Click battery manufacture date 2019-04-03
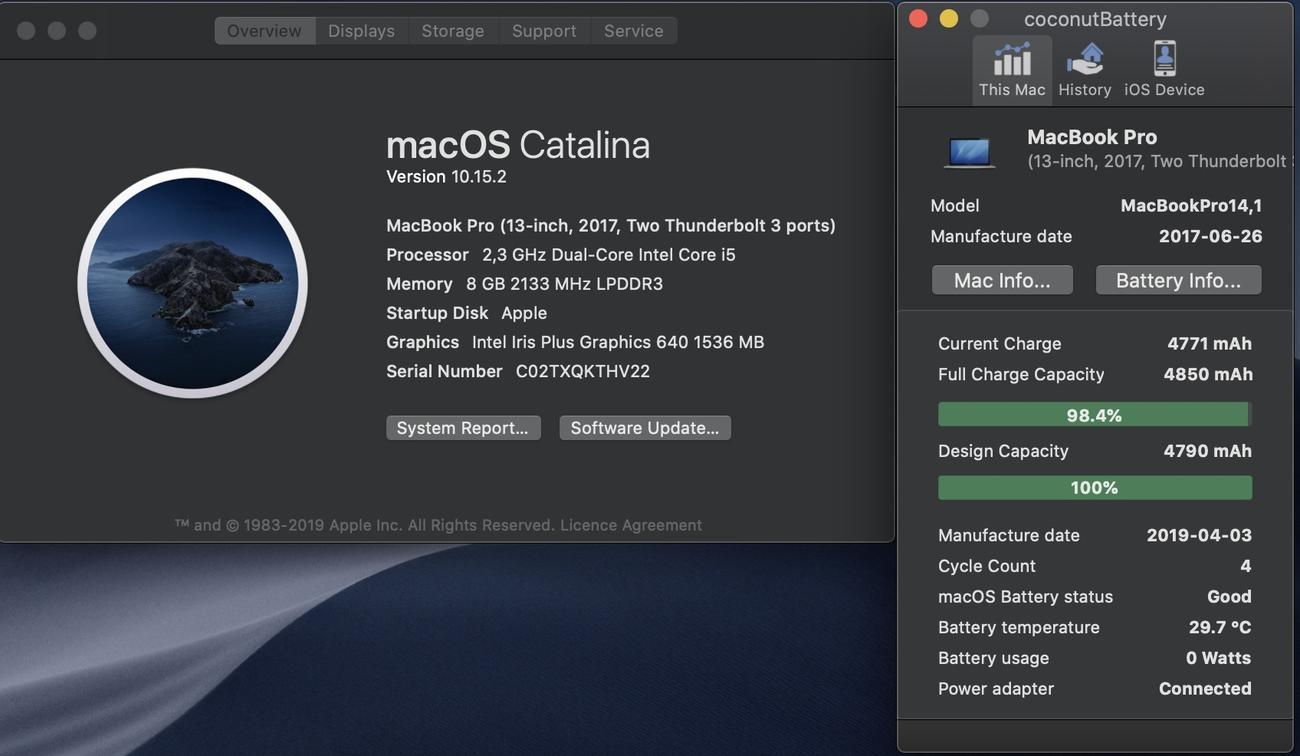Image resolution: width=1300 pixels, height=756 pixels. point(1199,535)
